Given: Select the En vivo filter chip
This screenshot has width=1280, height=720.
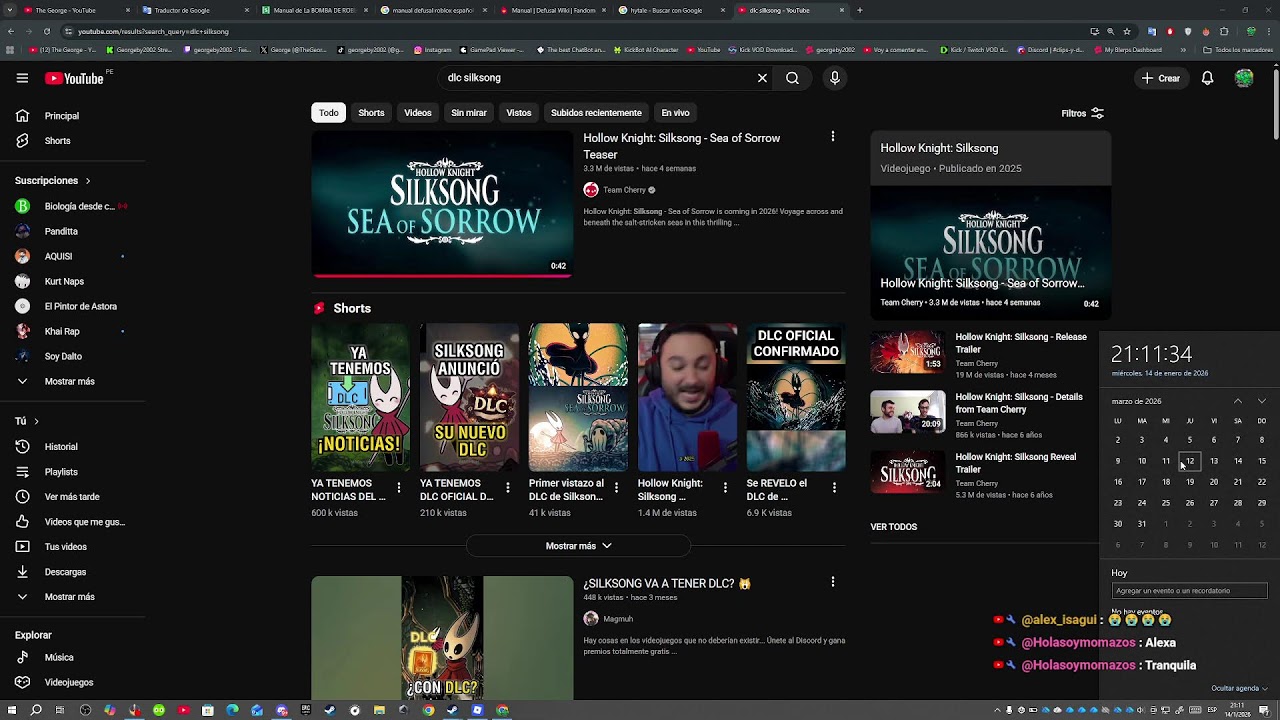Looking at the screenshot, I should [675, 113].
